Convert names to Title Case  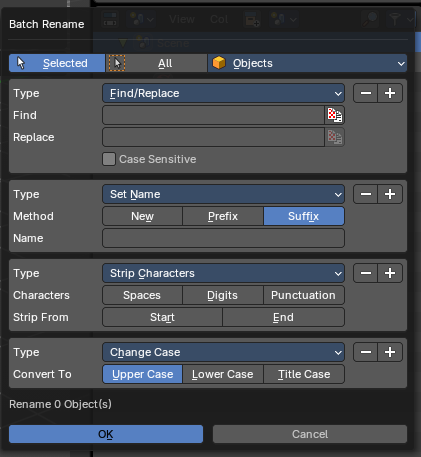[304, 374]
